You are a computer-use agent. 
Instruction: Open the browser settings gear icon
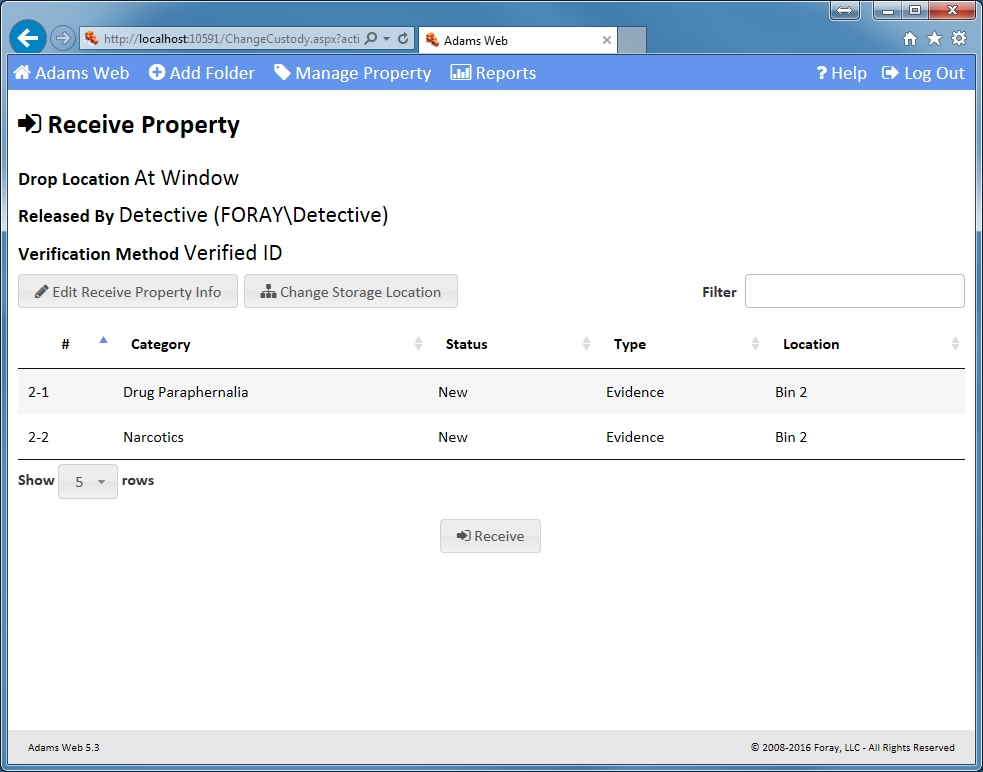point(959,39)
